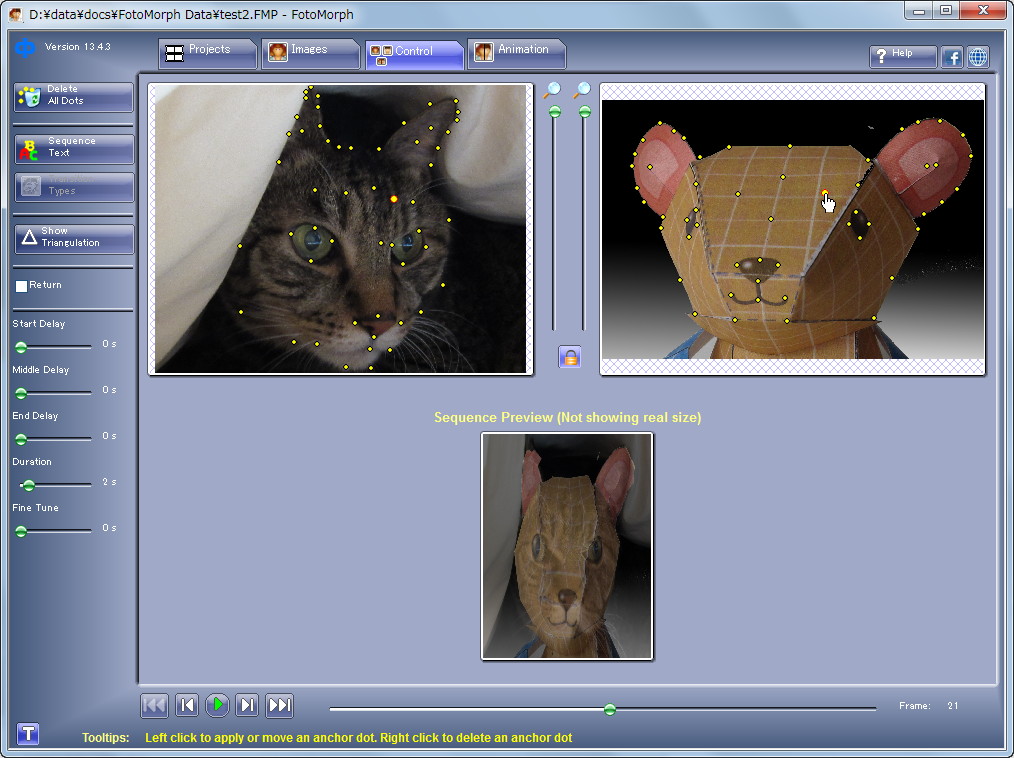The image size is (1014, 758).
Task: Click the window title bar app icon
Action: 15,14
